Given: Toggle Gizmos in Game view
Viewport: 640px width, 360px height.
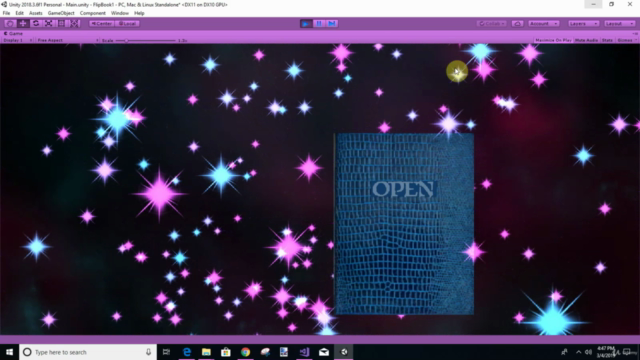Looking at the screenshot, I should coord(624,40).
